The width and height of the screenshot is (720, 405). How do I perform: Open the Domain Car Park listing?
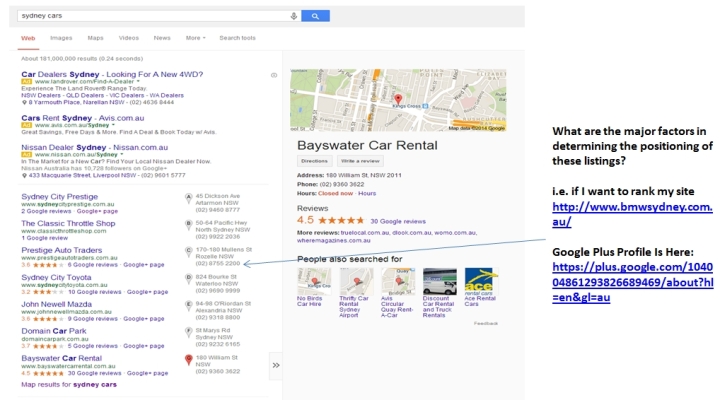click(x=54, y=331)
